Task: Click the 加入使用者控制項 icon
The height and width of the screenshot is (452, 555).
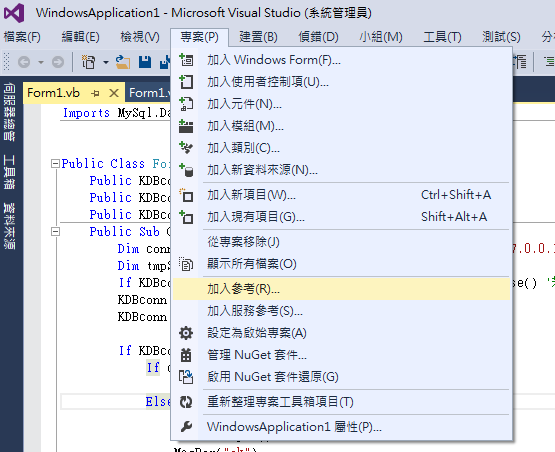Action: coord(186,82)
